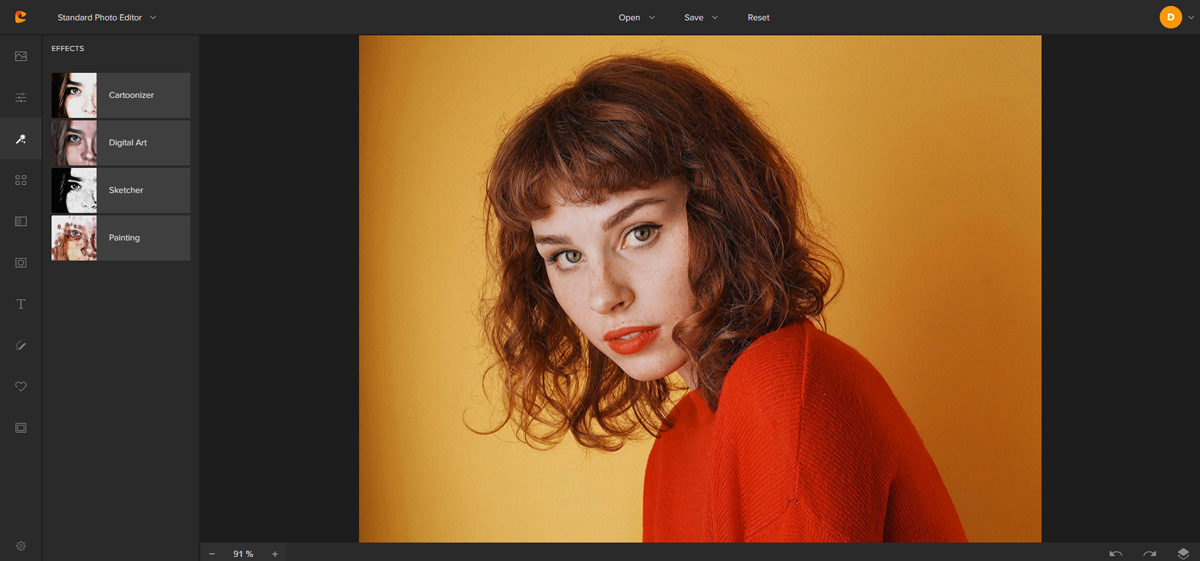Open the heart graphics sidebar icon

[20, 386]
